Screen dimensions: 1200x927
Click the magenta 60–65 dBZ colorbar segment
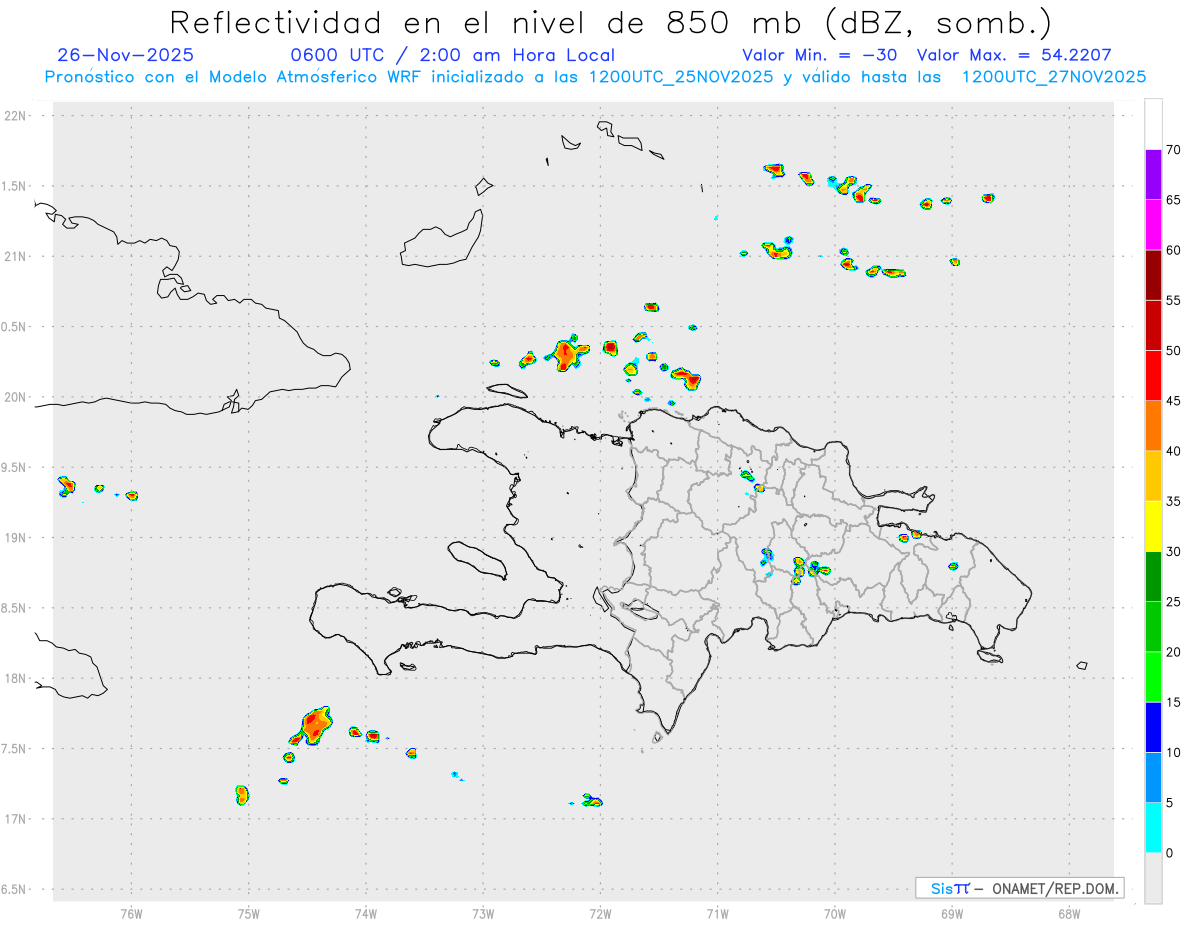click(1153, 225)
